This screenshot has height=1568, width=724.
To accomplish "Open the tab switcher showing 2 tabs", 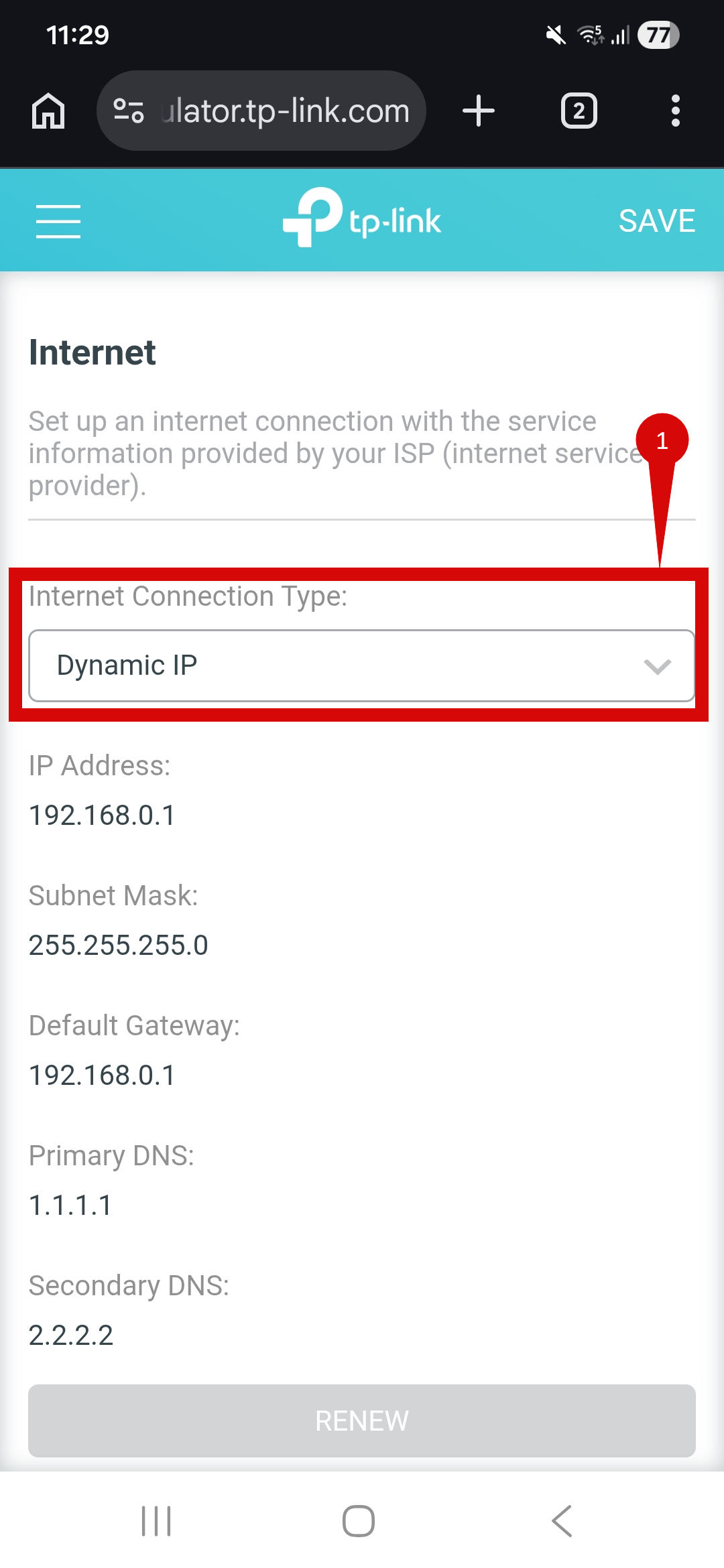I will 579,111.
